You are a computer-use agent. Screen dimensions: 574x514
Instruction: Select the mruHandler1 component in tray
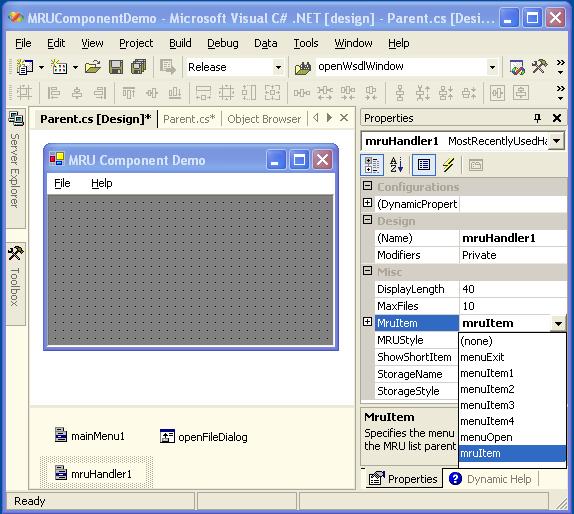(x=93, y=473)
